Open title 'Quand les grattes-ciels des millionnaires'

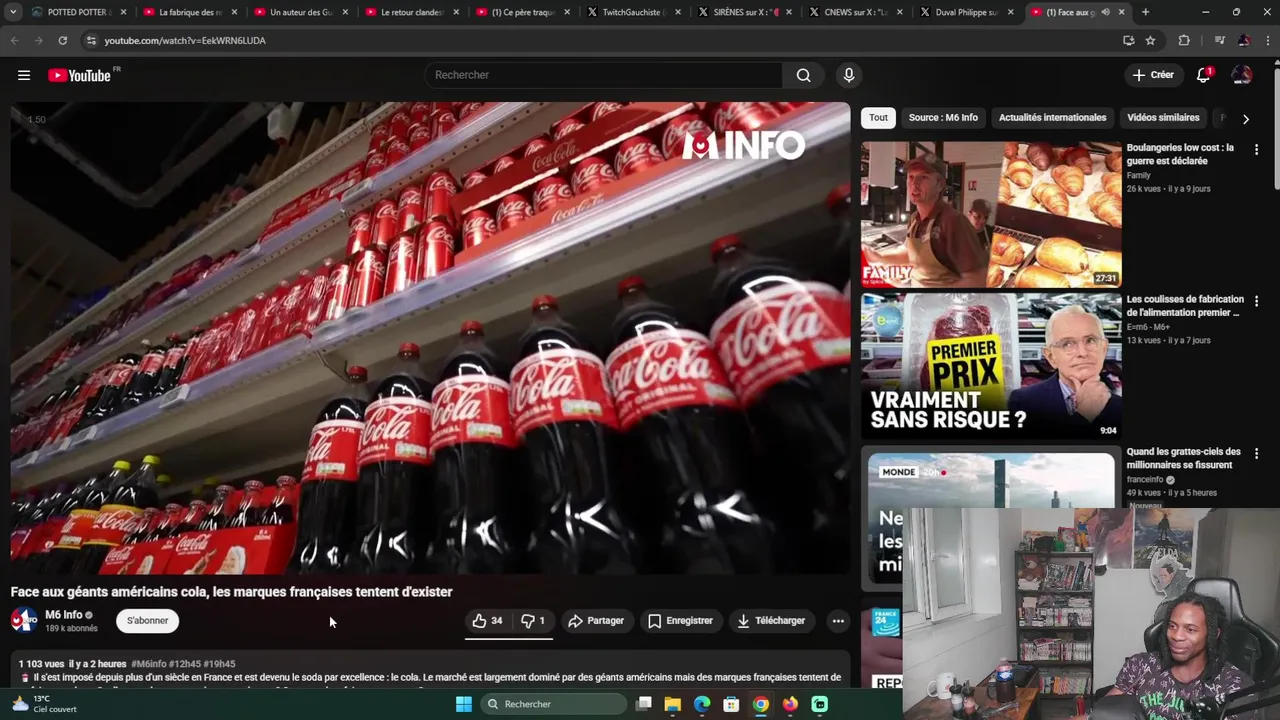(1183, 458)
